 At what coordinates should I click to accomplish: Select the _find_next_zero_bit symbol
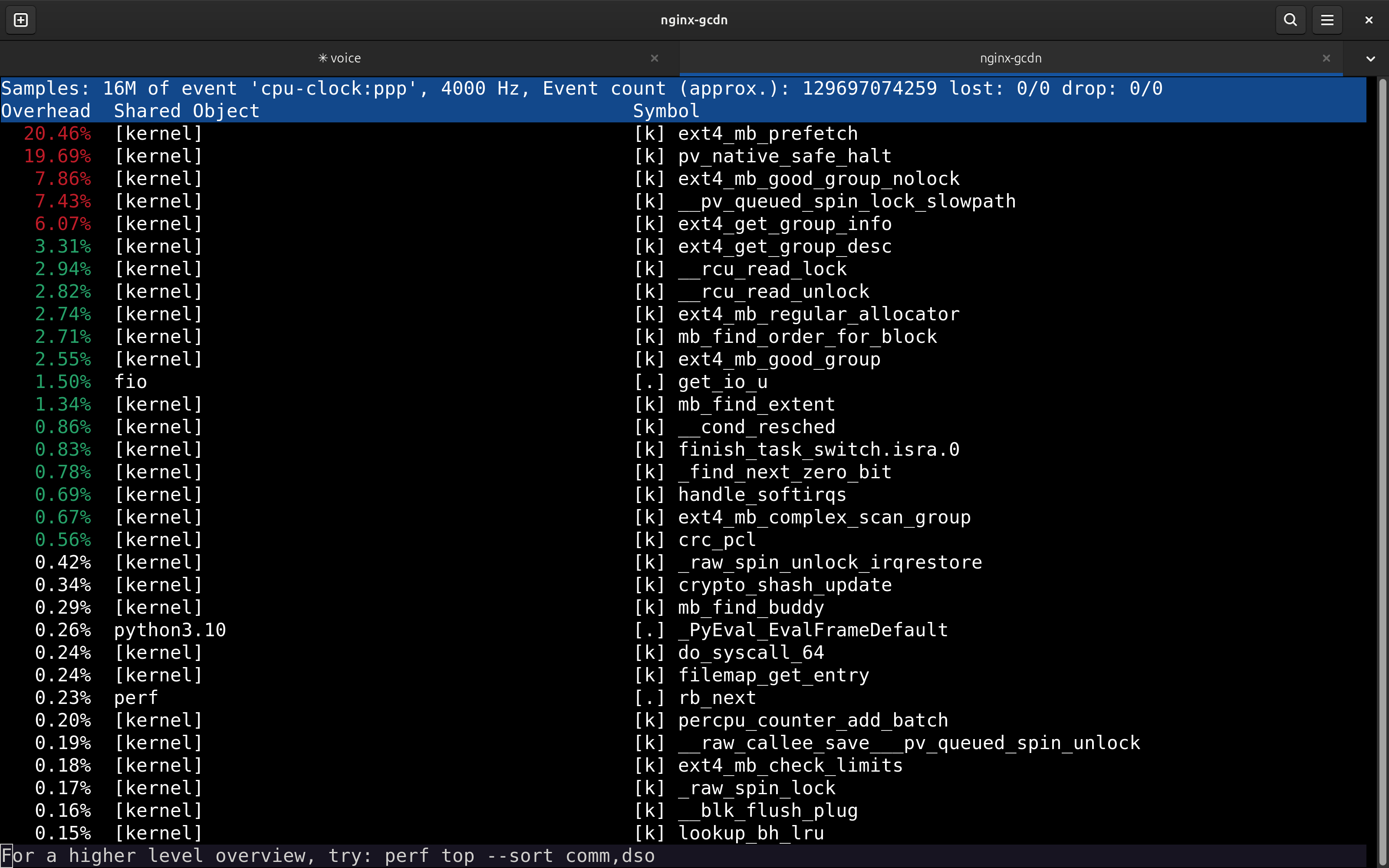click(x=785, y=472)
